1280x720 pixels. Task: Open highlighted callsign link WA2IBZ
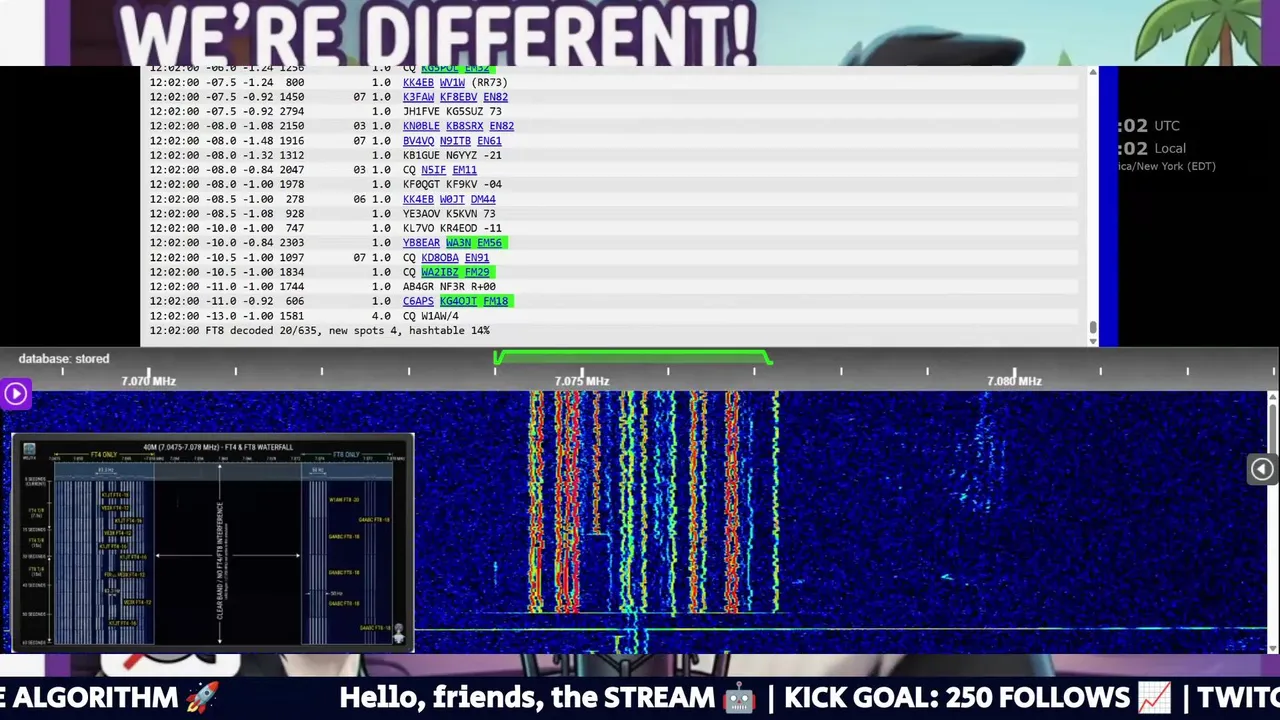click(x=439, y=272)
